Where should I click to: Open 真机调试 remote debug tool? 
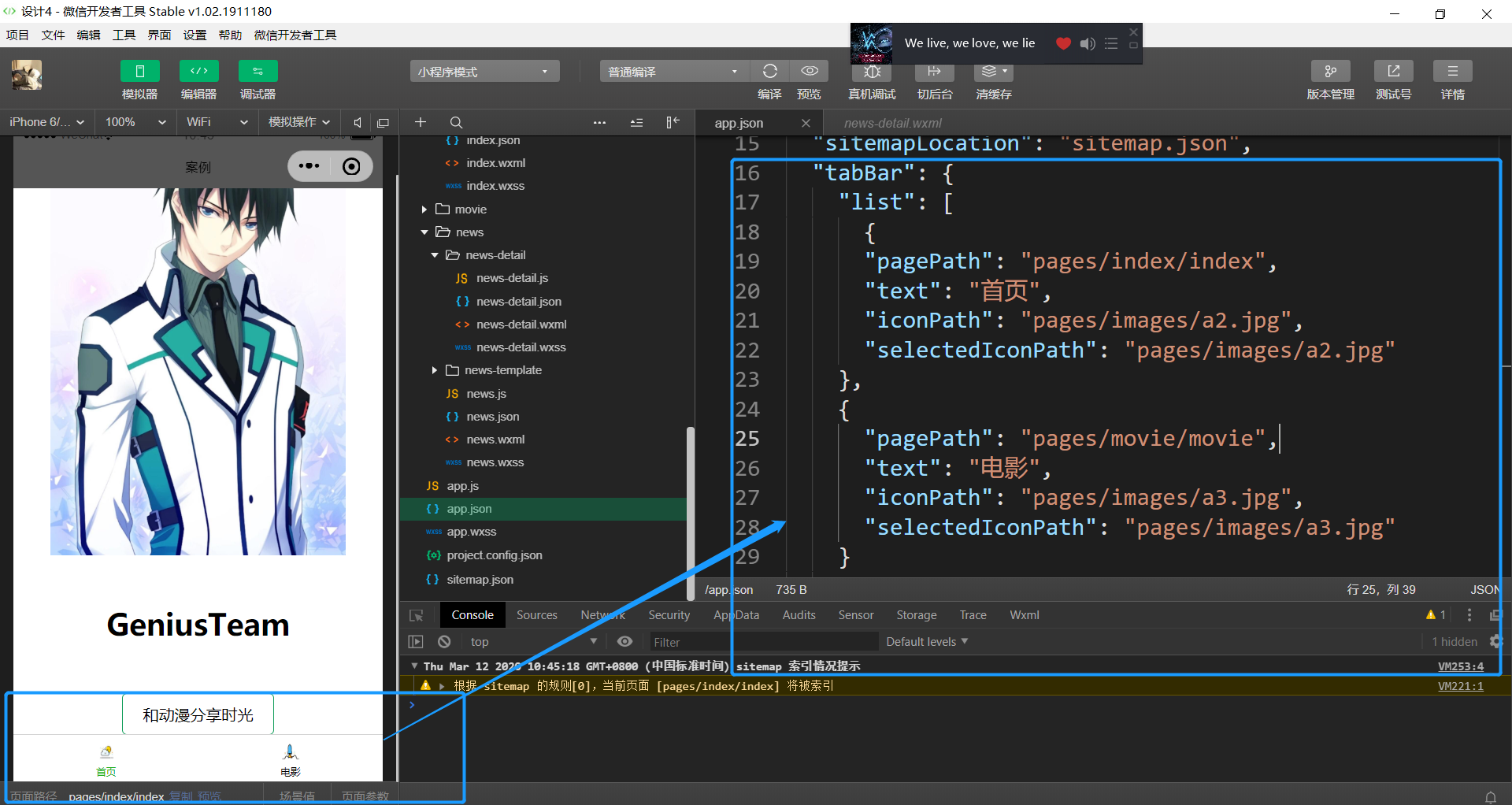(872, 72)
